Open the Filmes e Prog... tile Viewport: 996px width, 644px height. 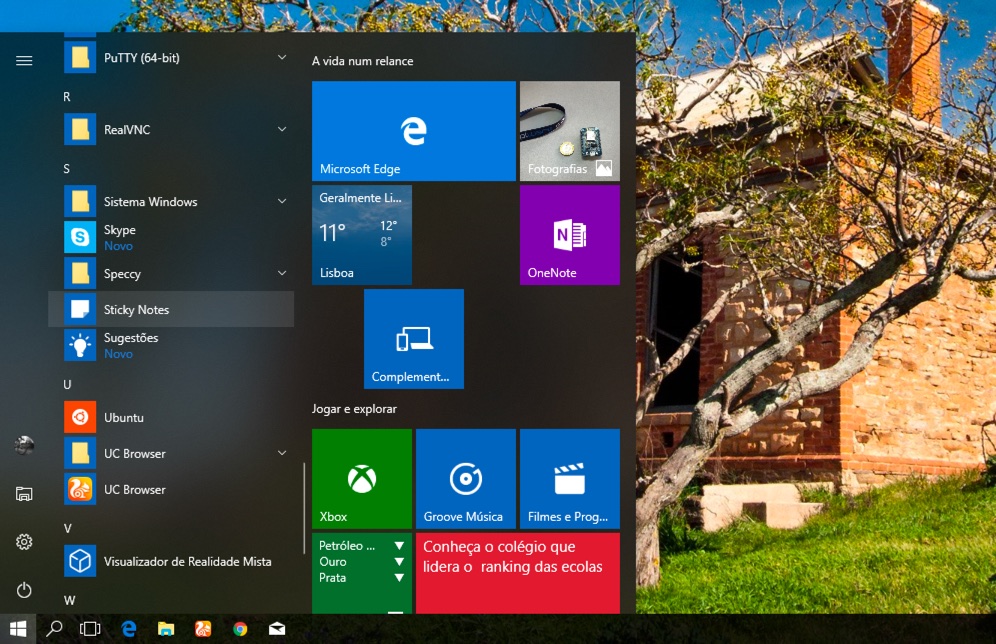pos(570,479)
